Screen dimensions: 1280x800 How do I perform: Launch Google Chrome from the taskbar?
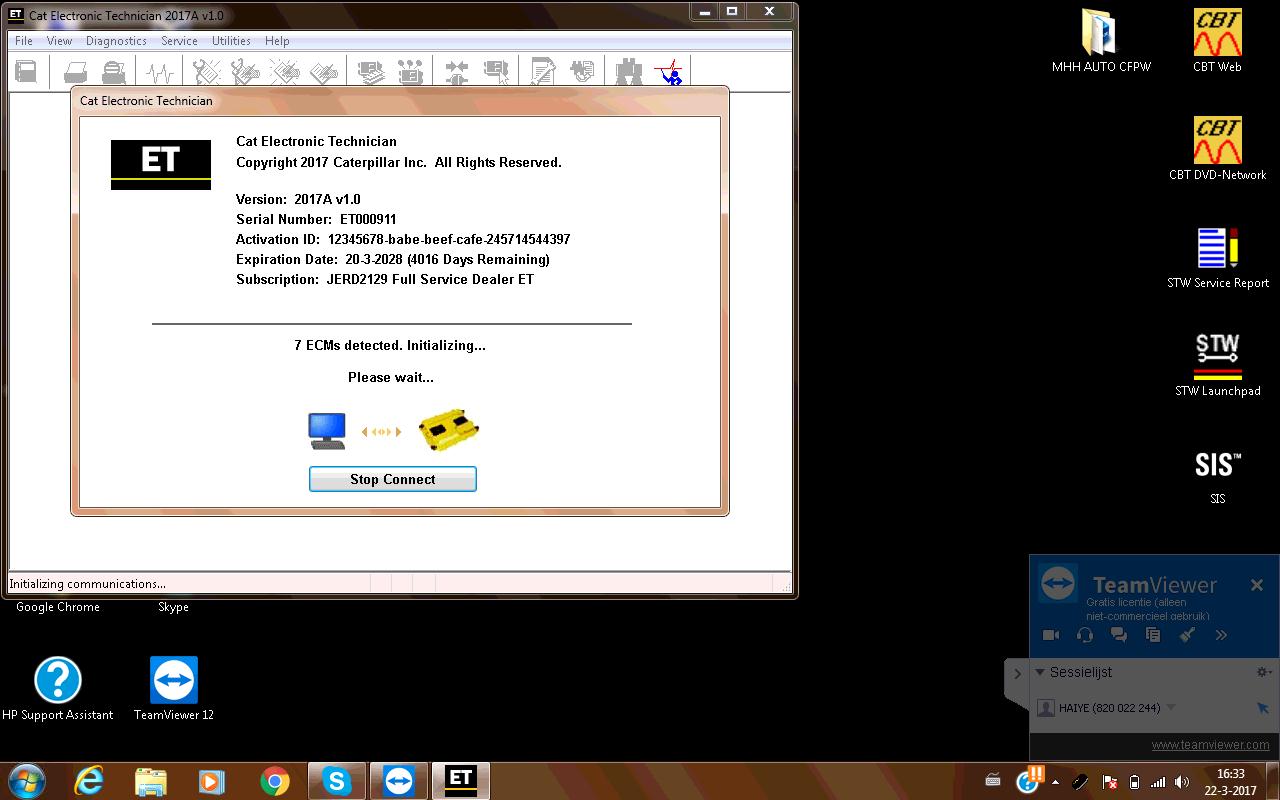click(x=275, y=781)
